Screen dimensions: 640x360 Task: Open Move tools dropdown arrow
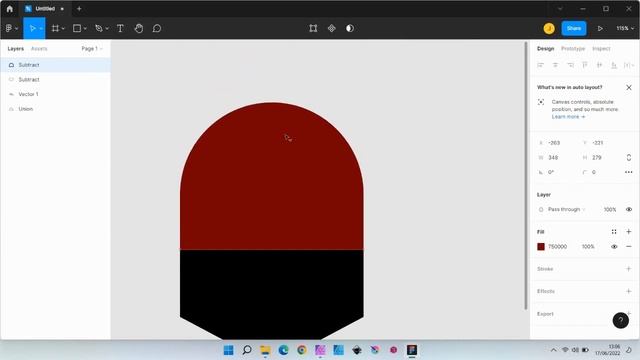[41, 29]
